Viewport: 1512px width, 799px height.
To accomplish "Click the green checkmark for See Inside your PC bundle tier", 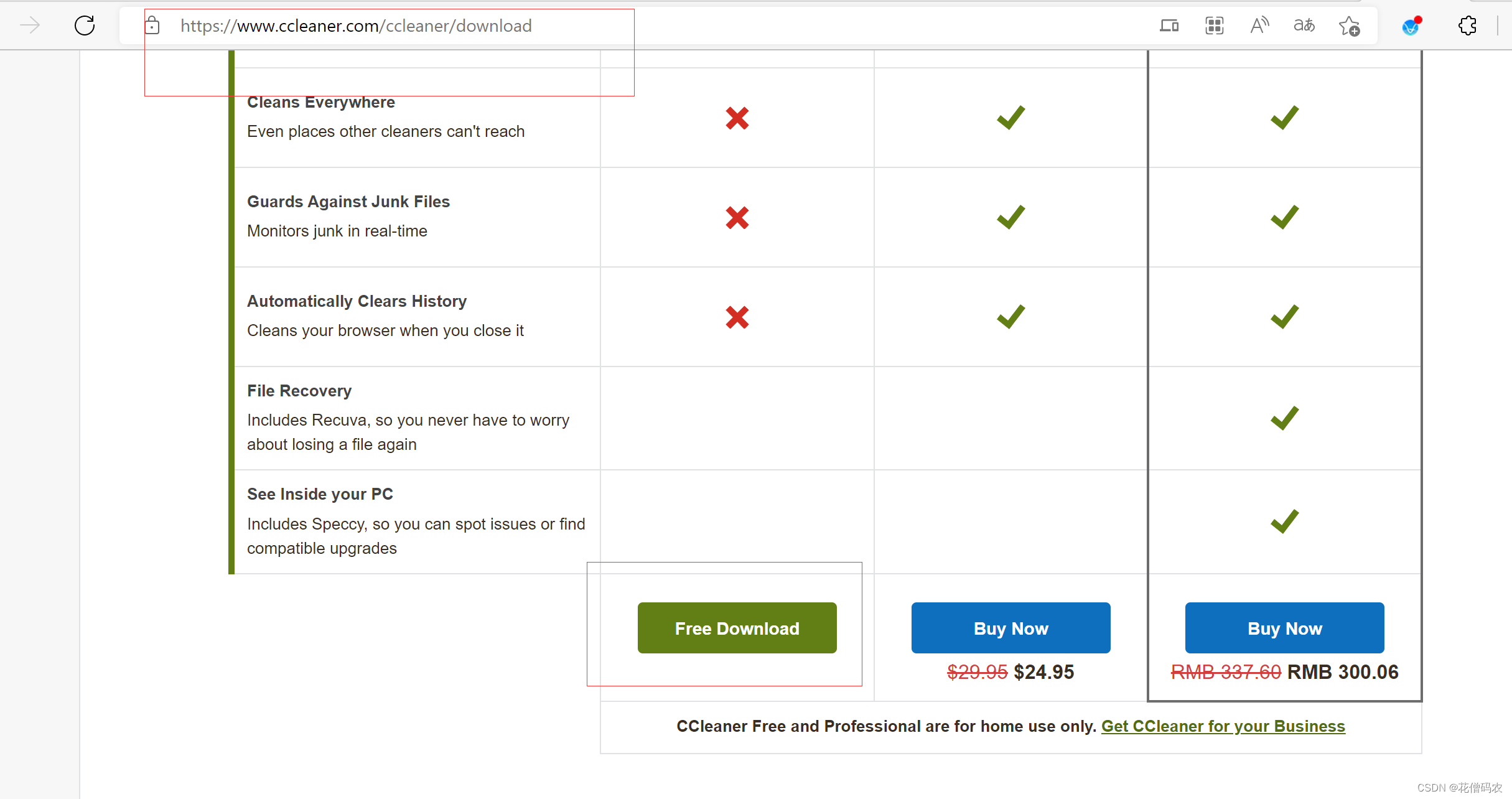I will (x=1284, y=521).
